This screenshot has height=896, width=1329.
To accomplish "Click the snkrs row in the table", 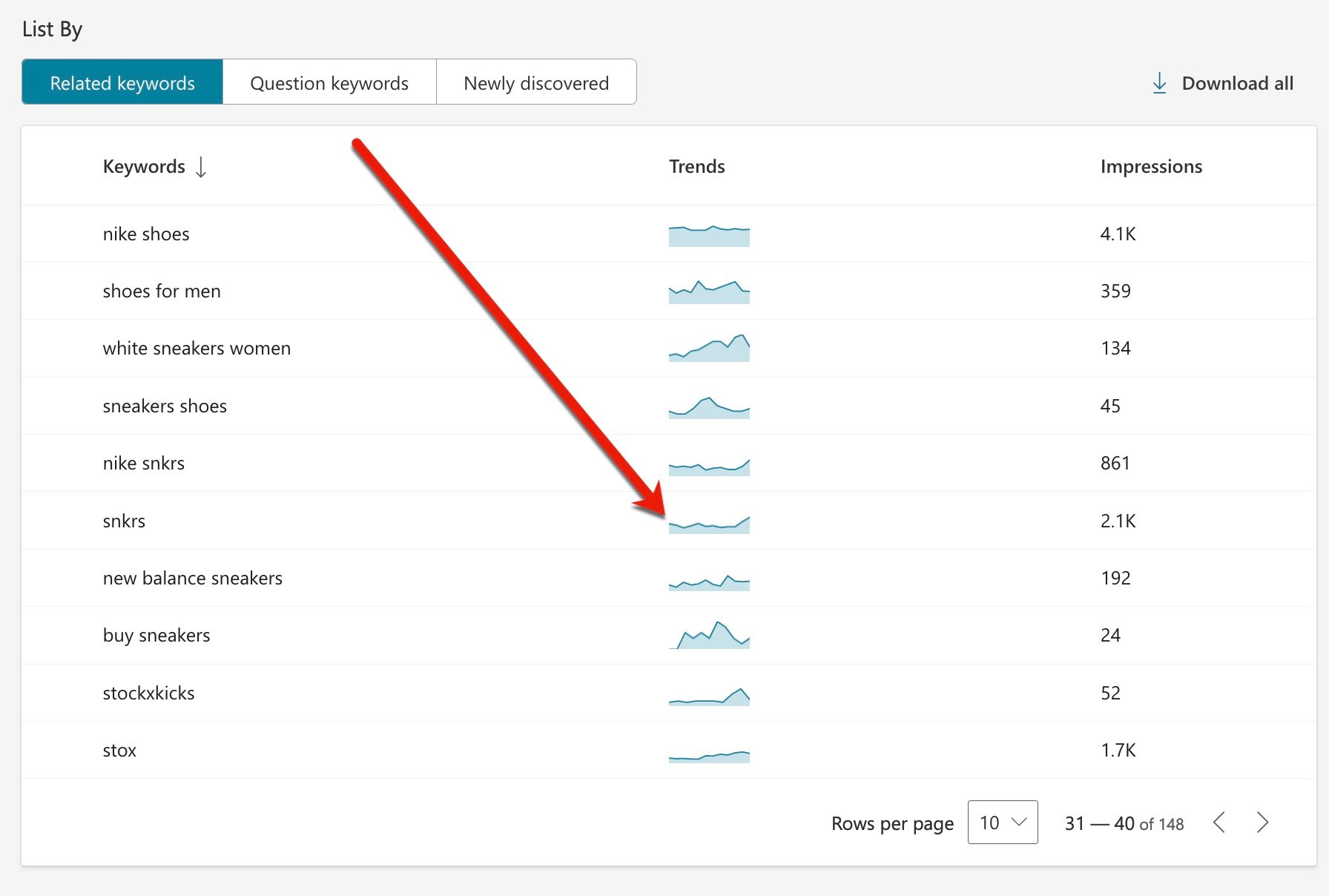I will [x=125, y=521].
